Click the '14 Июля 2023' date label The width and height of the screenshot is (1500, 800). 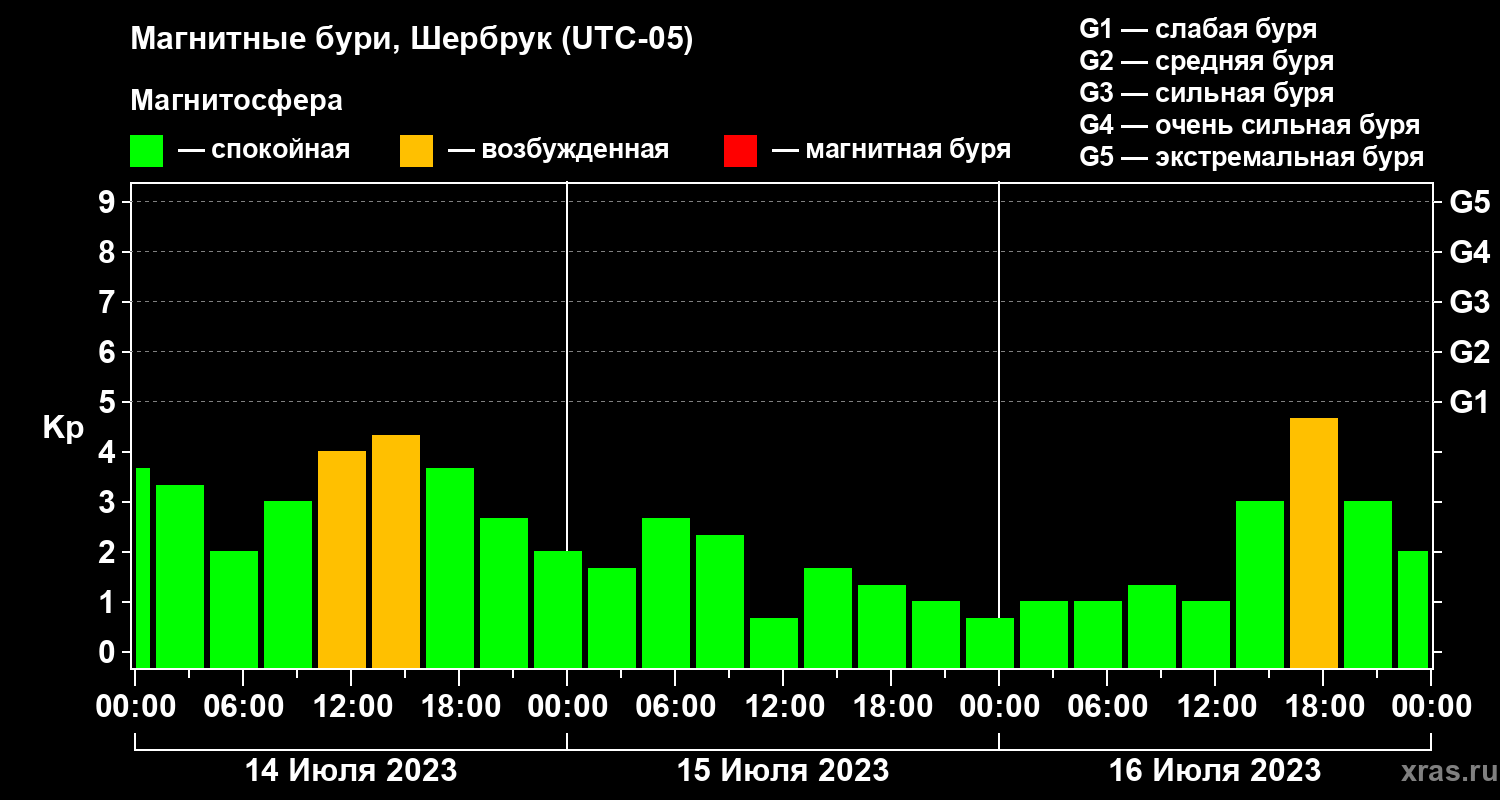[351, 771]
